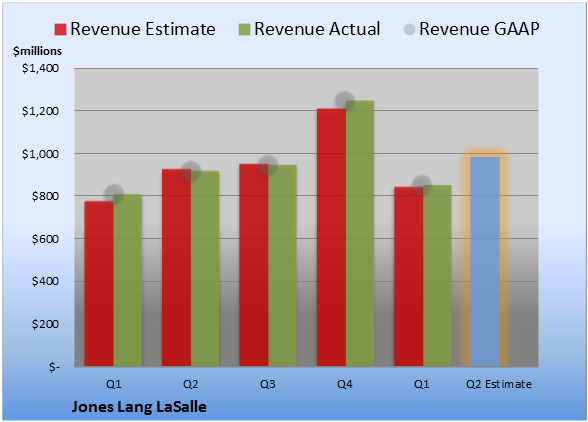Select the red estimate bar for latest Q1

tap(409, 276)
